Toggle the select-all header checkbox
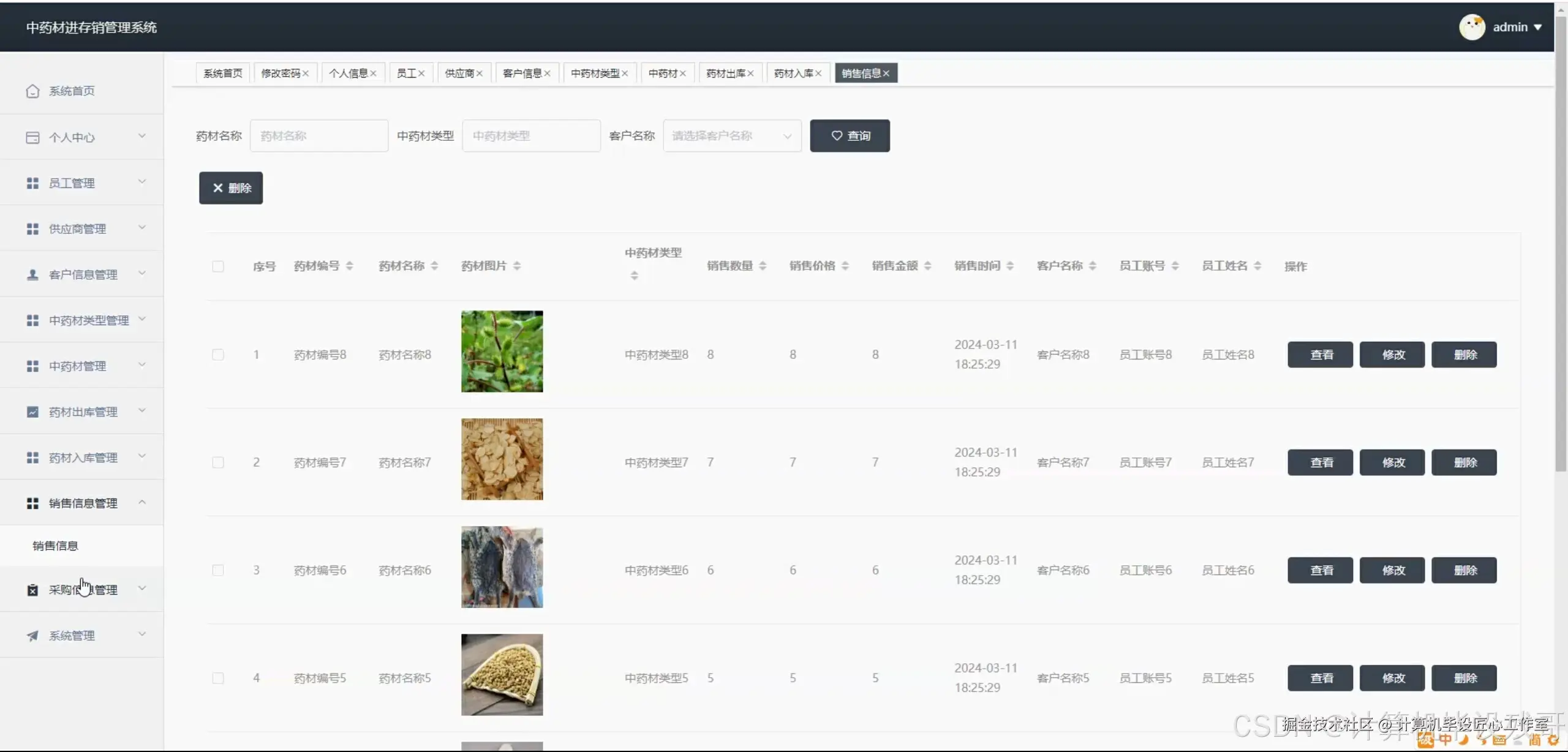 [x=218, y=266]
